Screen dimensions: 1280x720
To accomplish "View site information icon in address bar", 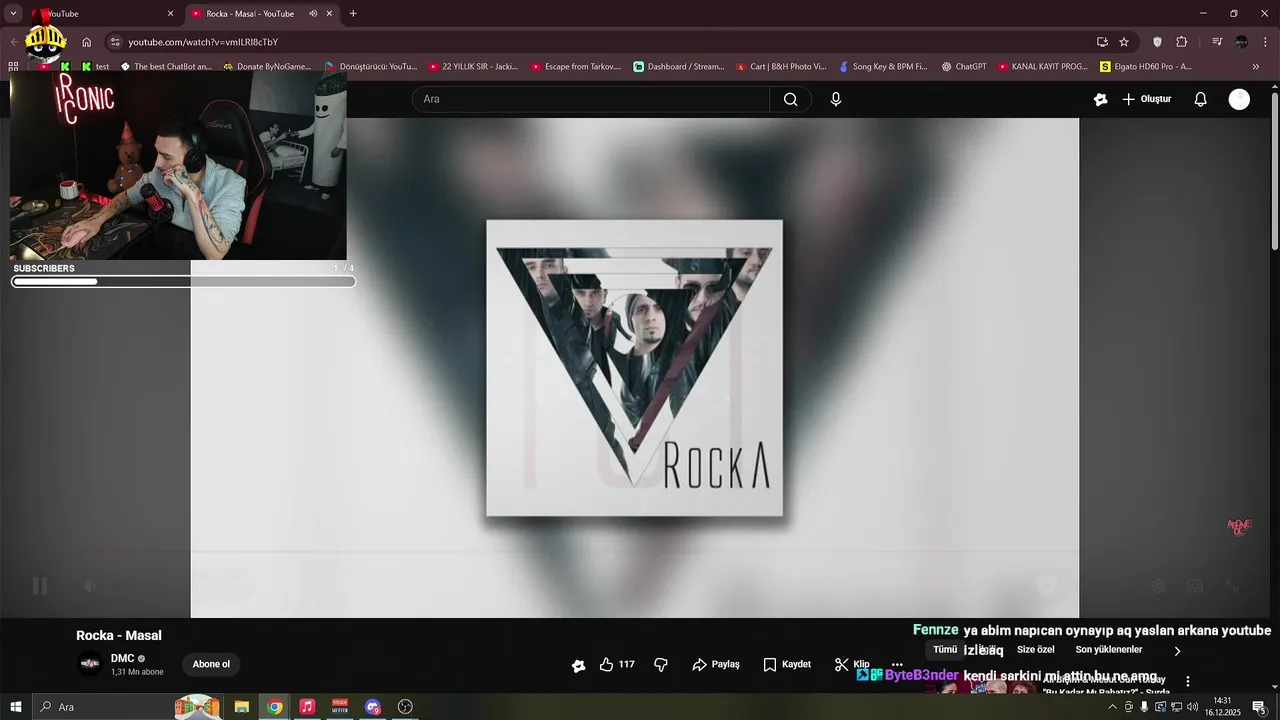I will 115,42.
